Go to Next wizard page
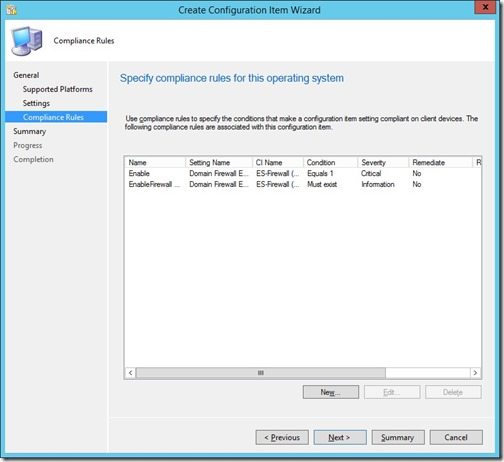Screen dimensions: 504x462 coord(340,437)
